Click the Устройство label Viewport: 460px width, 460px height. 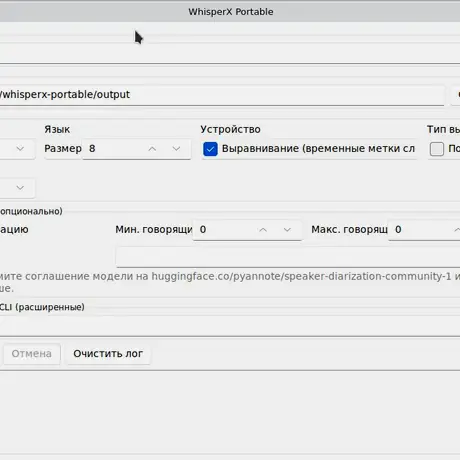(230, 129)
